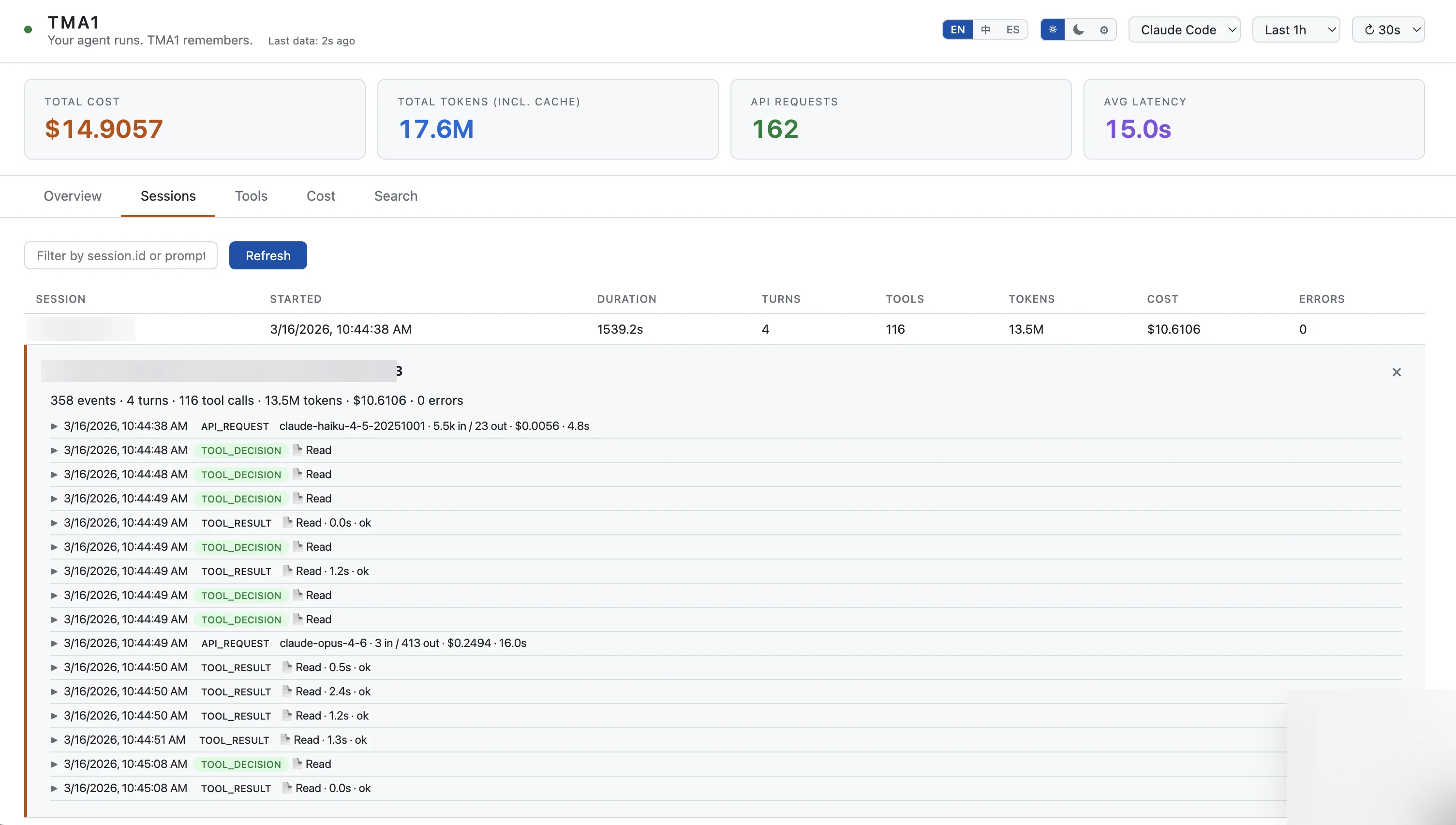
Task: Switch to dark mode via the moon icon
Action: pyautogui.click(x=1078, y=29)
